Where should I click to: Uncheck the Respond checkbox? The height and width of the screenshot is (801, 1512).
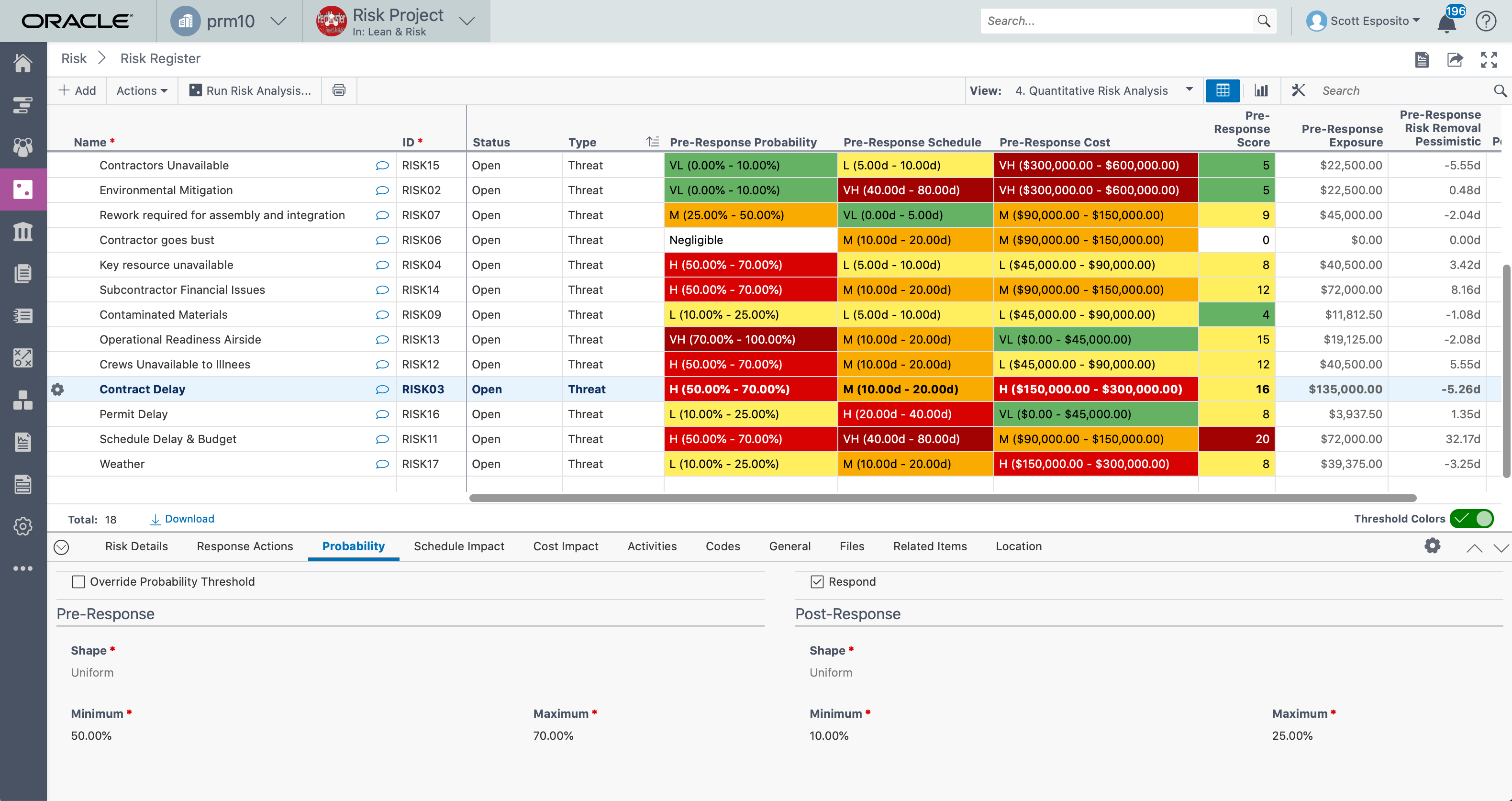[816, 581]
